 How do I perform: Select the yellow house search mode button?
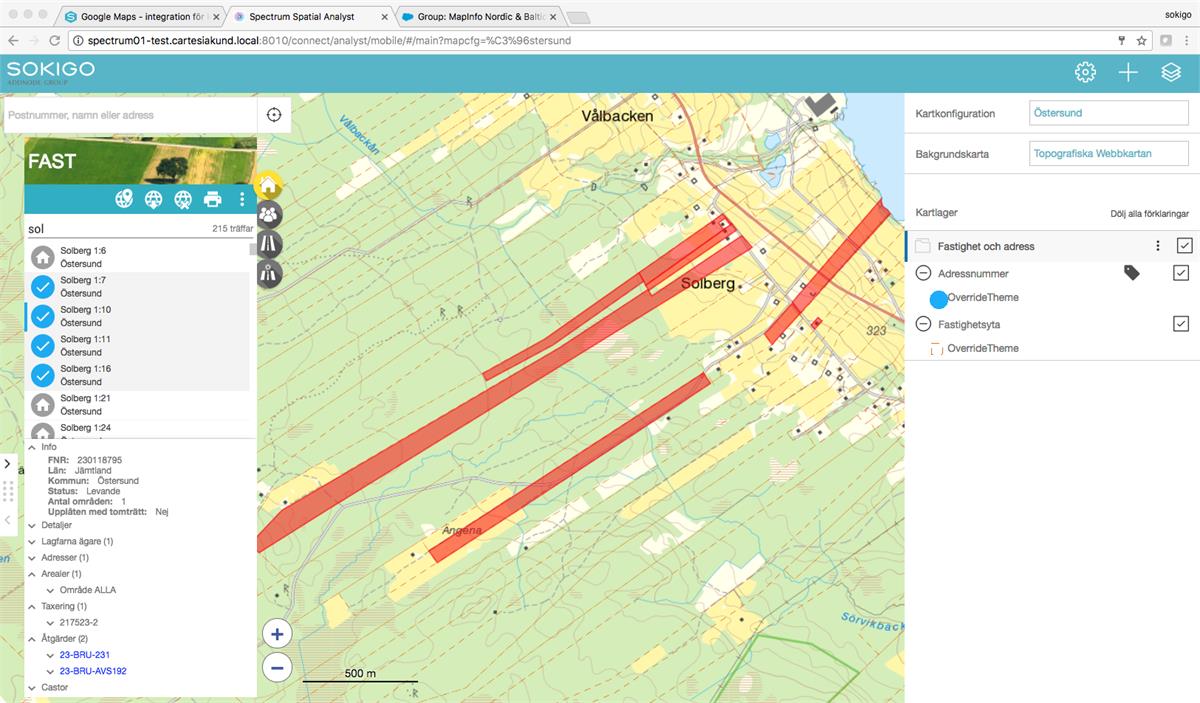[269, 184]
